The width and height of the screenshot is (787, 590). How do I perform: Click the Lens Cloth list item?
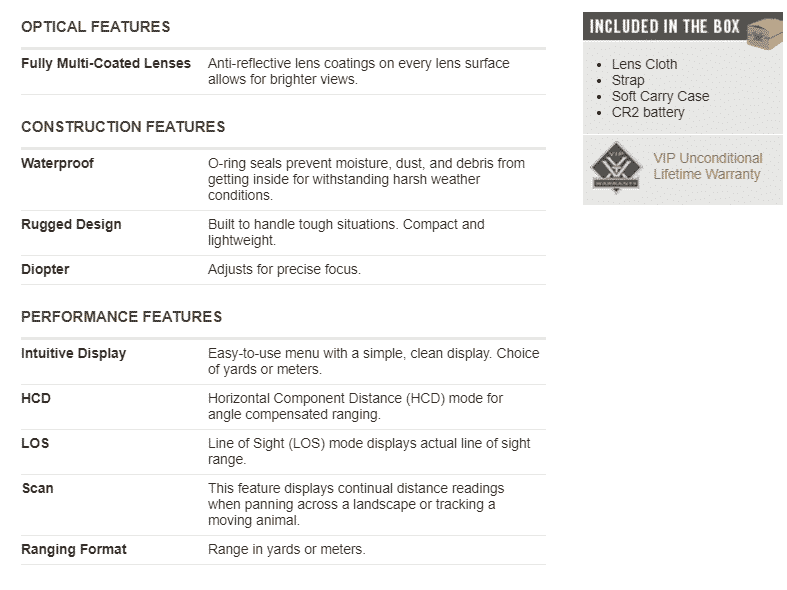[644, 64]
